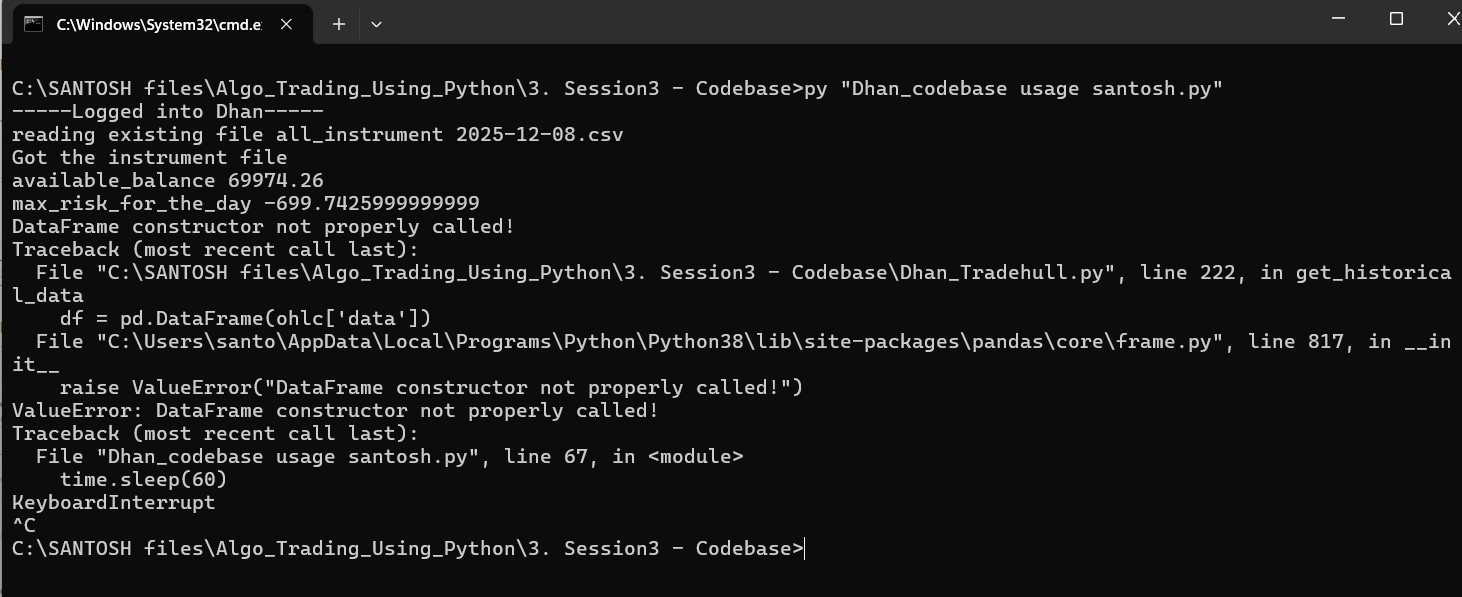Click the raise ValueError traceback line
1462x597 pixels.
pyautogui.click(x=431, y=387)
